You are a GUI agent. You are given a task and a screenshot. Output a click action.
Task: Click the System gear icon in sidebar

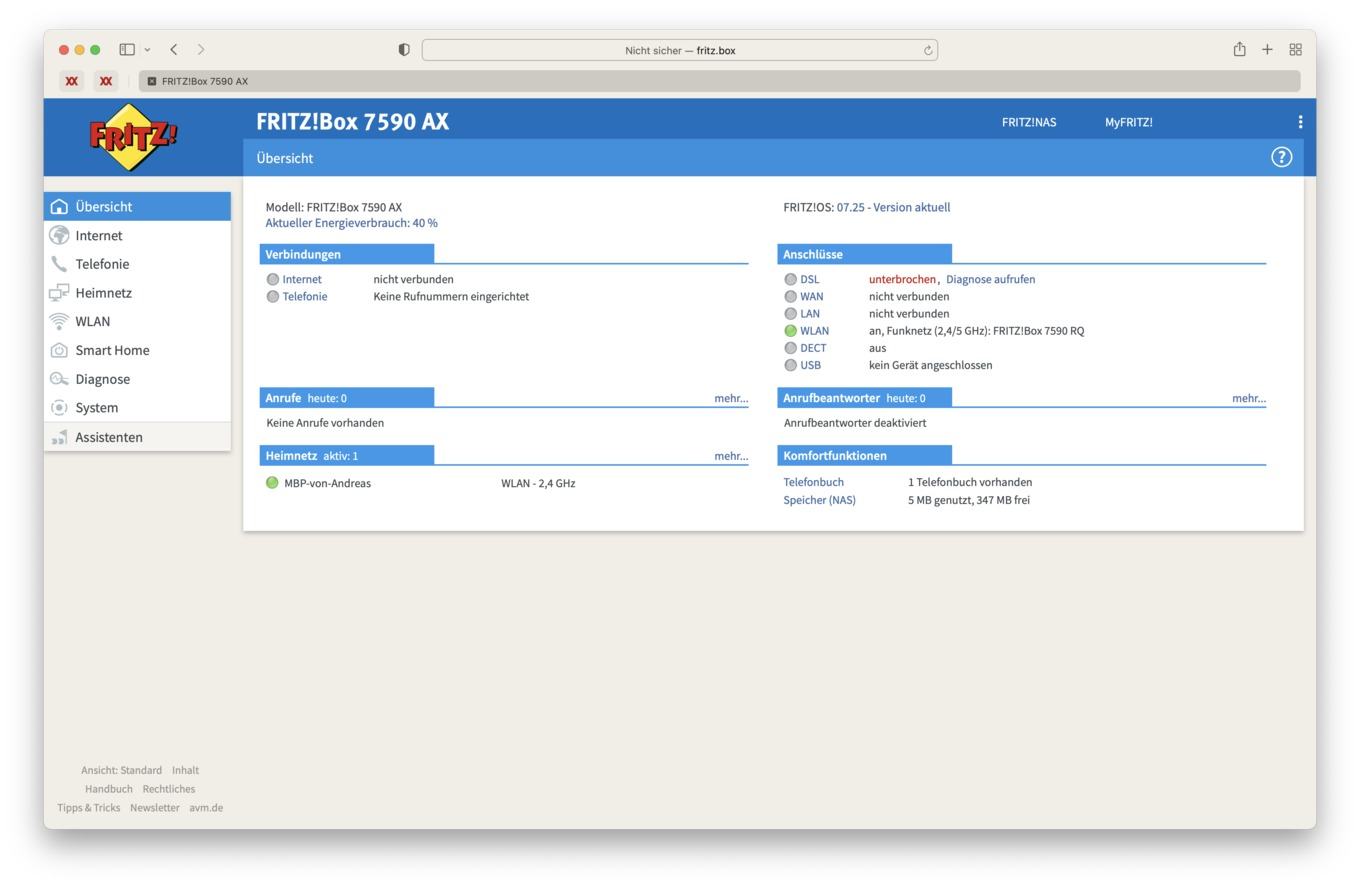point(59,408)
